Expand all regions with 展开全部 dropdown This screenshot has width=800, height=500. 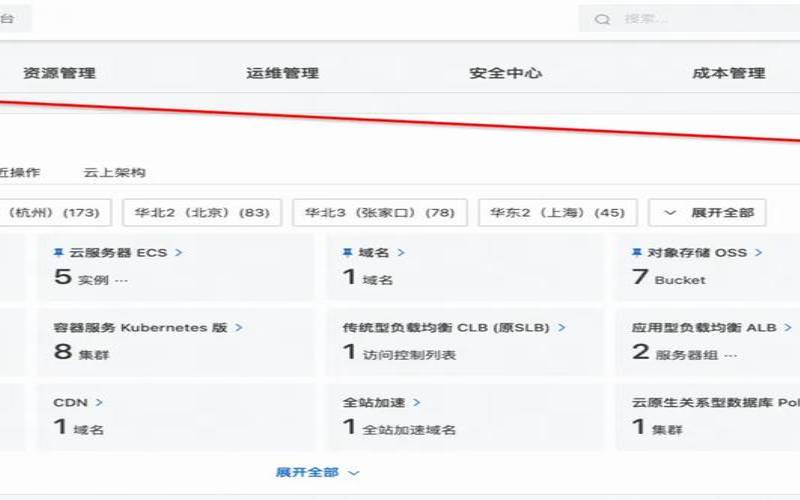[x=707, y=212]
